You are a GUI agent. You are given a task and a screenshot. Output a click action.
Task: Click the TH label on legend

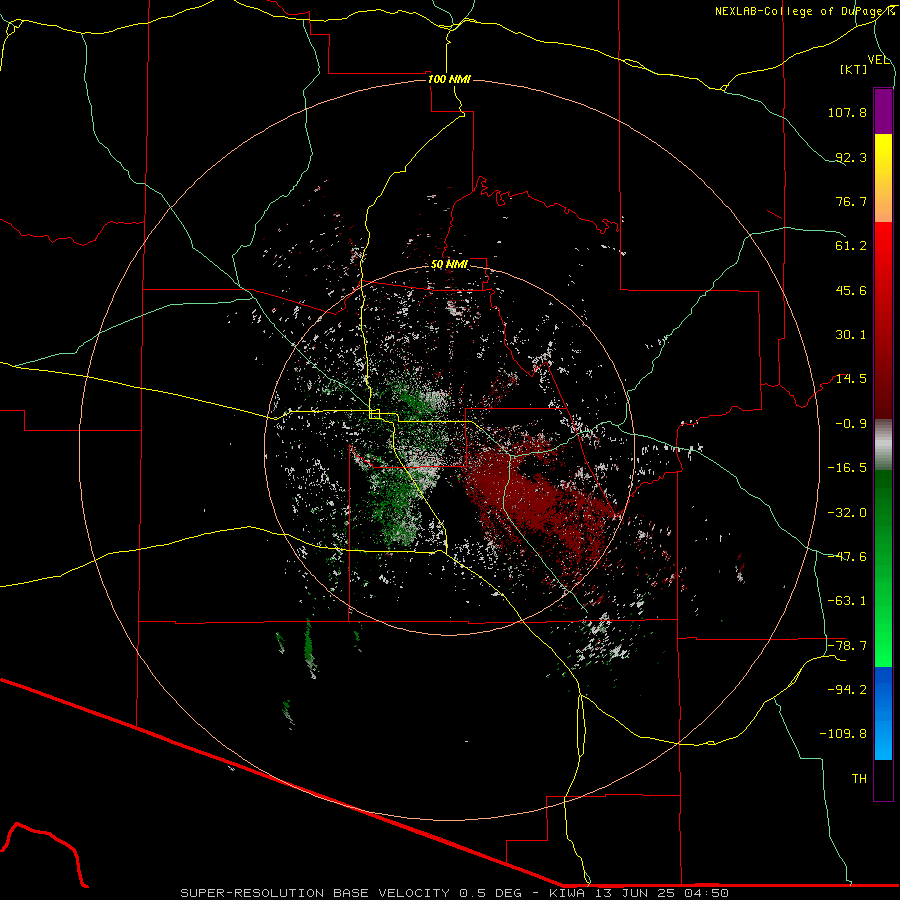tap(859, 779)
